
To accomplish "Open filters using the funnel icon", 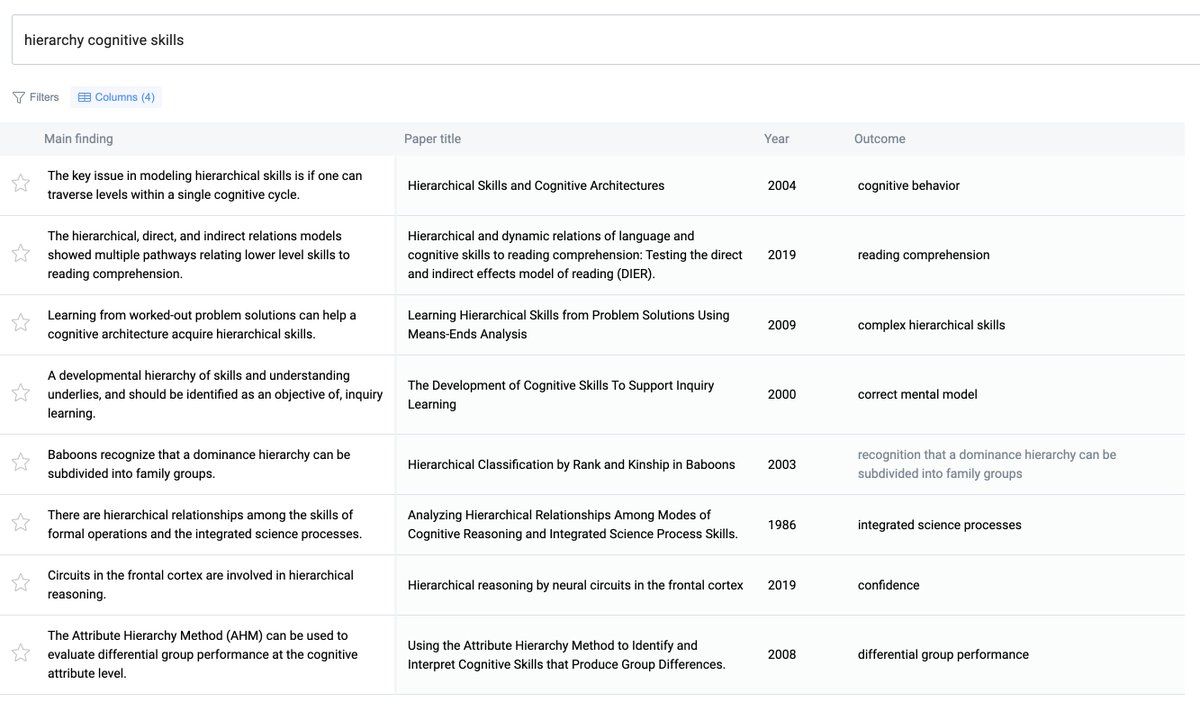I will point(18,96).
